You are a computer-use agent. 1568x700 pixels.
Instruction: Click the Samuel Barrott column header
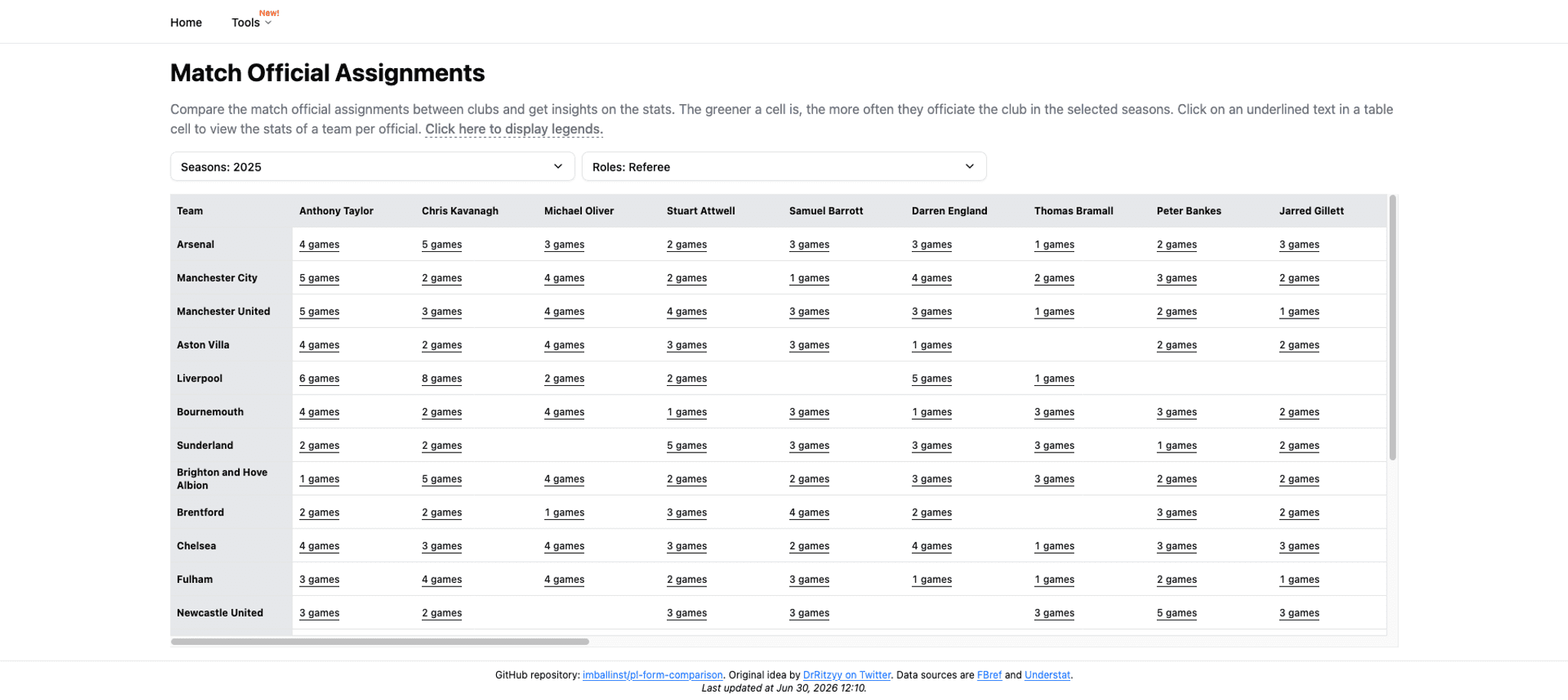826,211
